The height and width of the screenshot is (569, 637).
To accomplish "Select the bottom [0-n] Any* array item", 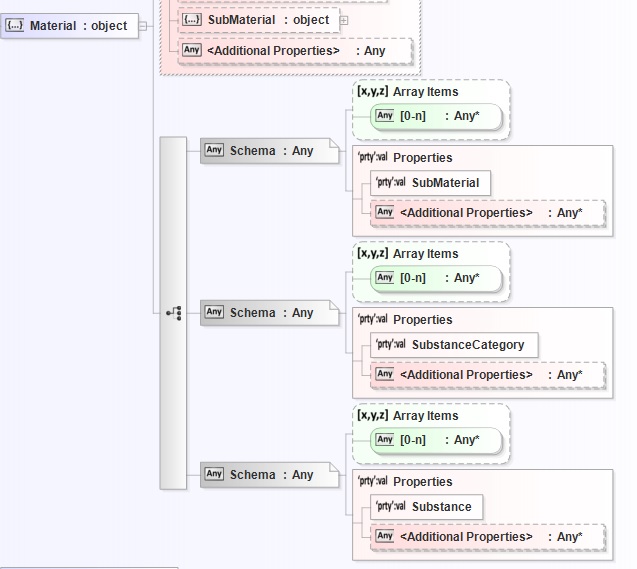I will (438, 440).
